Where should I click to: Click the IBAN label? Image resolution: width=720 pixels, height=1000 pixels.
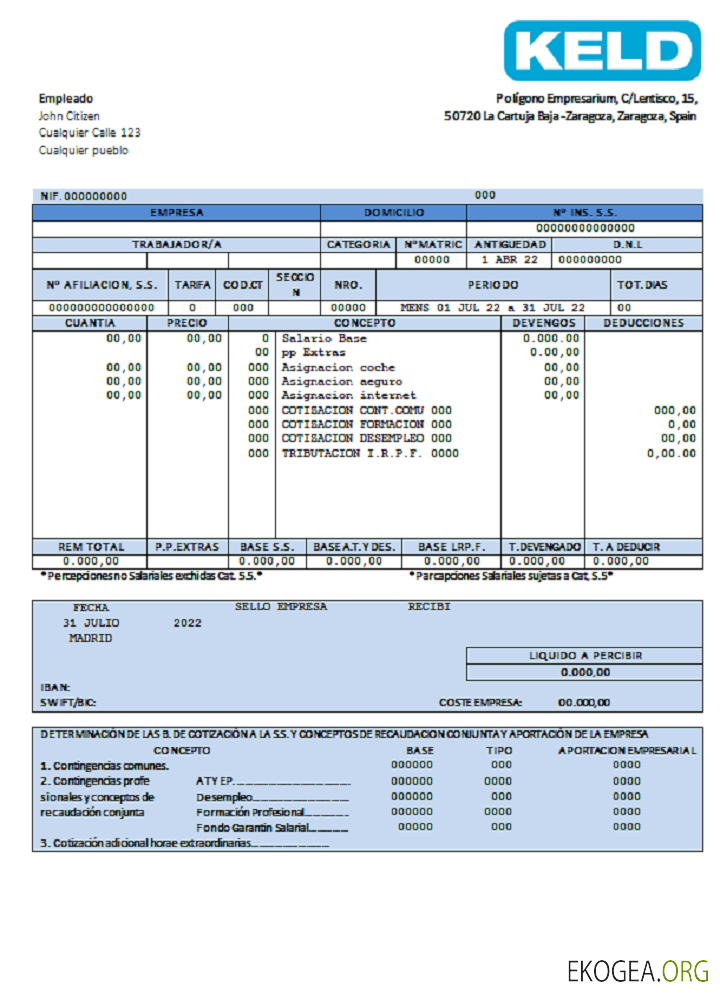(54, 687)
